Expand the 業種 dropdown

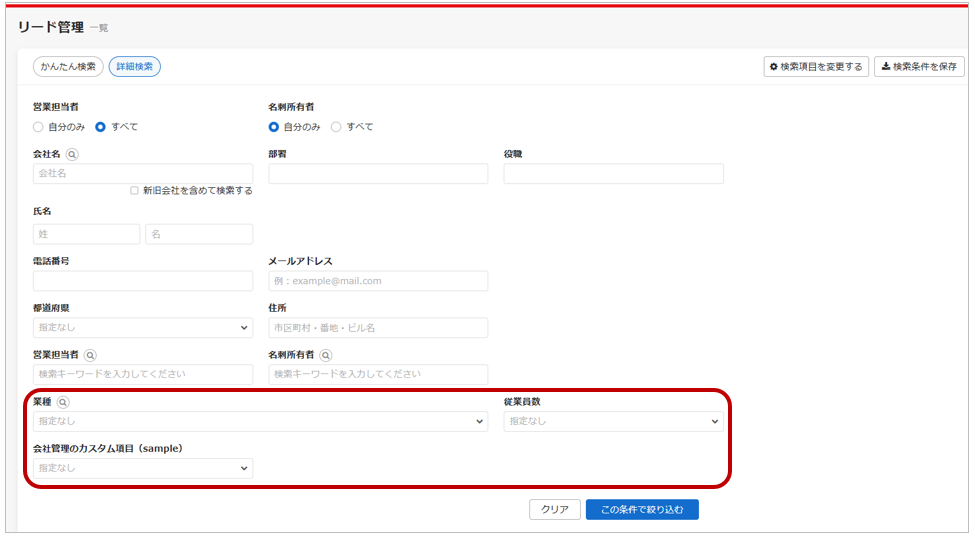click(x=260, y=422)
